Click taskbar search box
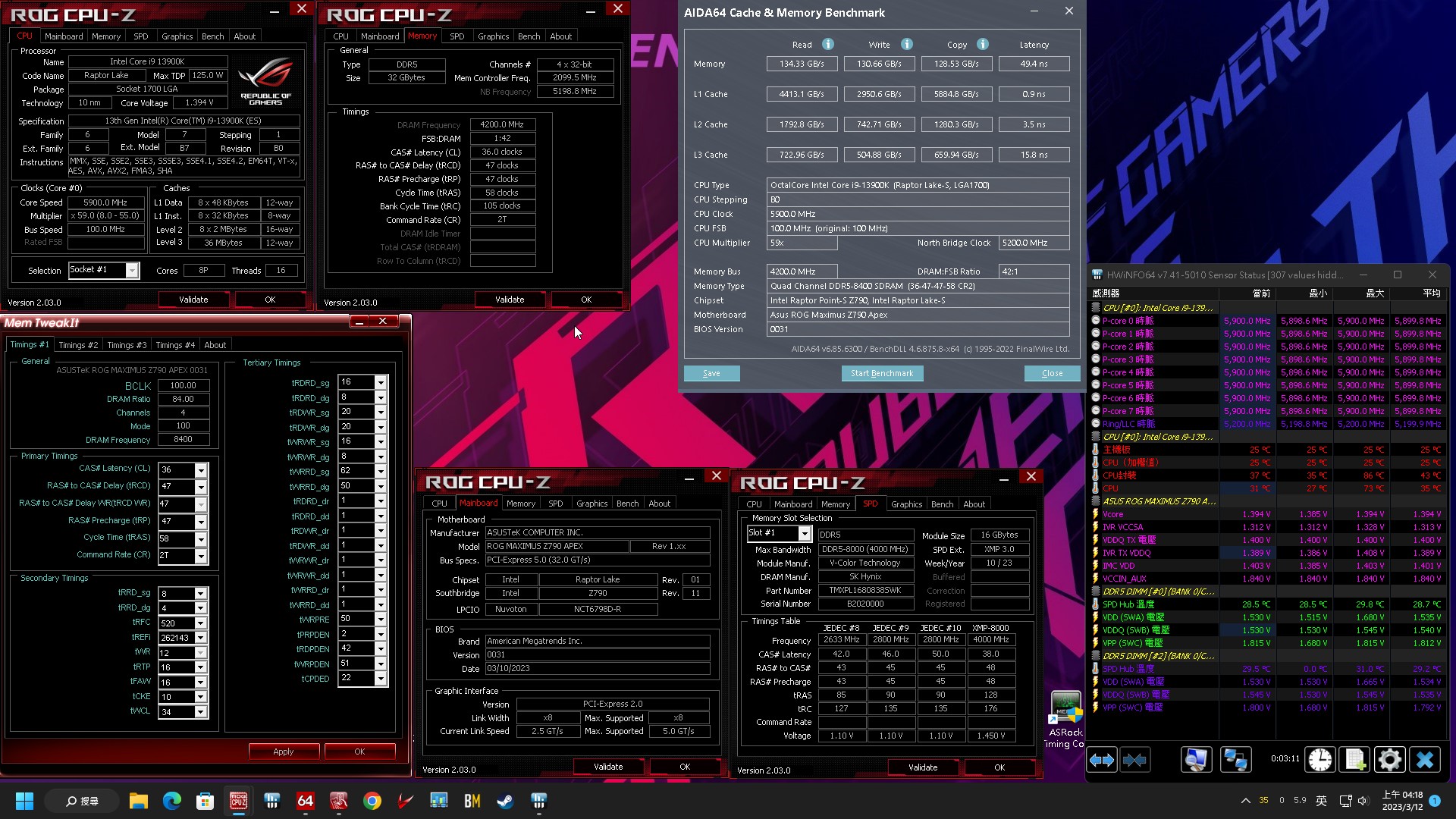The image size is (1456, 819). pyautogui.click(x=82, y=801)
